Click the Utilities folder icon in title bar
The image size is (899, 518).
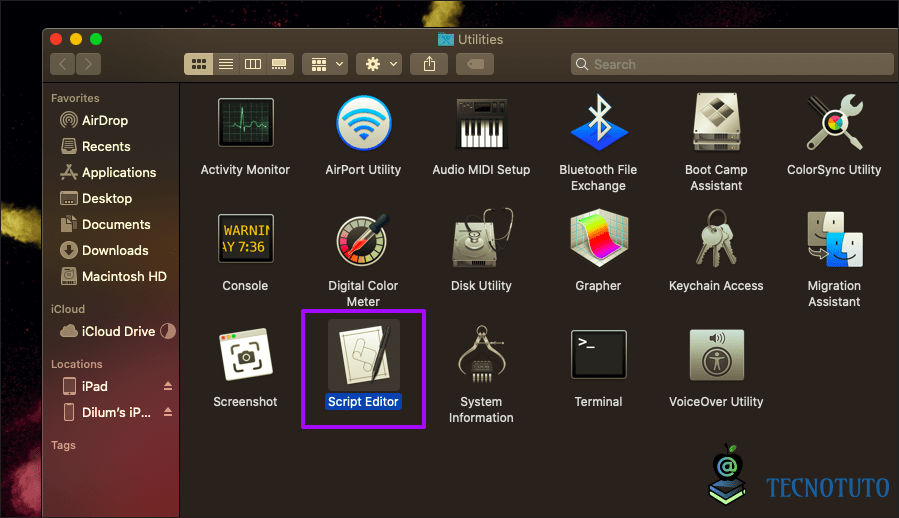(x=445, y=40)
